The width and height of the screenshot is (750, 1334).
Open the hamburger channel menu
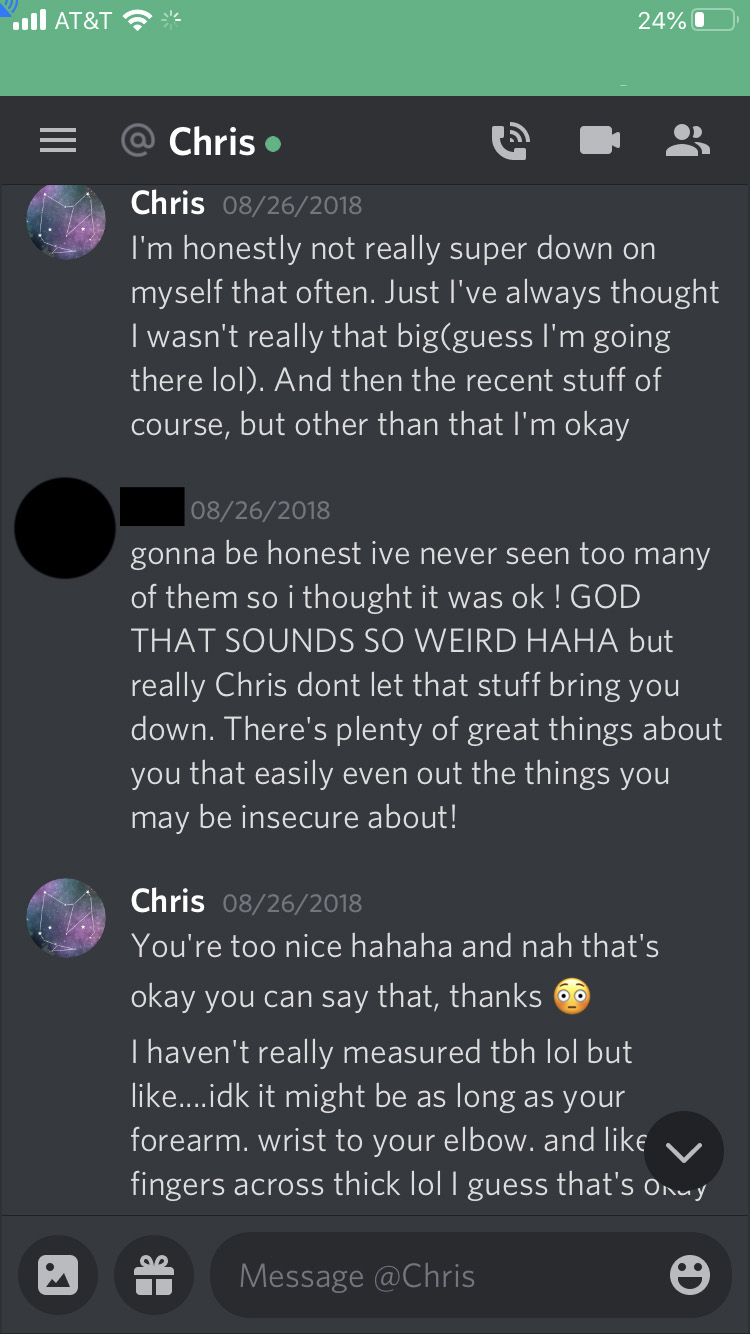[x=58, y=141]
